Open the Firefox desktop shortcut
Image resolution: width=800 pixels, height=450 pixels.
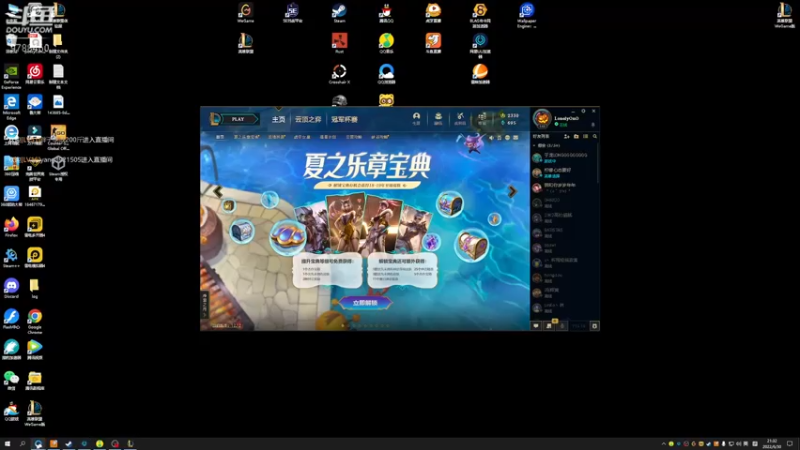(11, 227)
